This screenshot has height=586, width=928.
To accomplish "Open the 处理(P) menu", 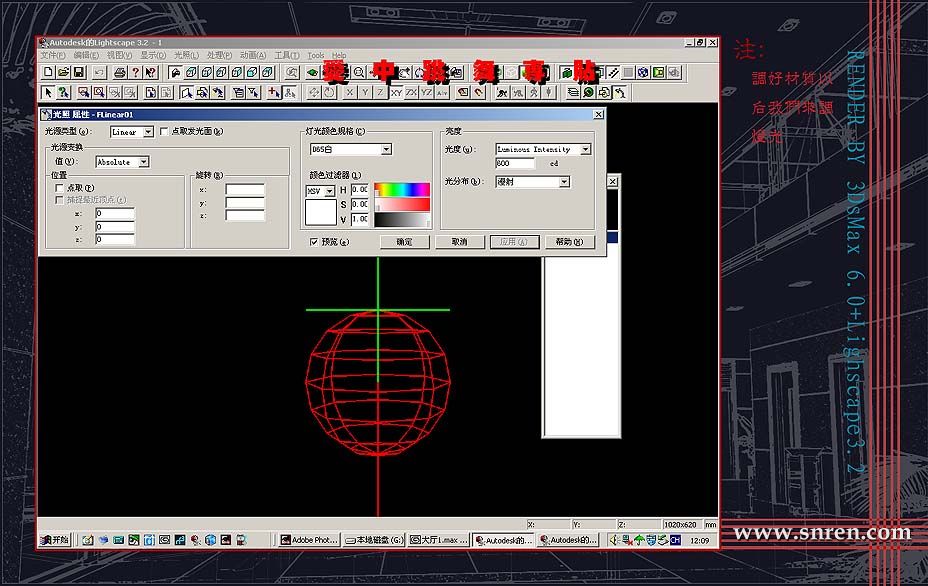I will 220,55.
